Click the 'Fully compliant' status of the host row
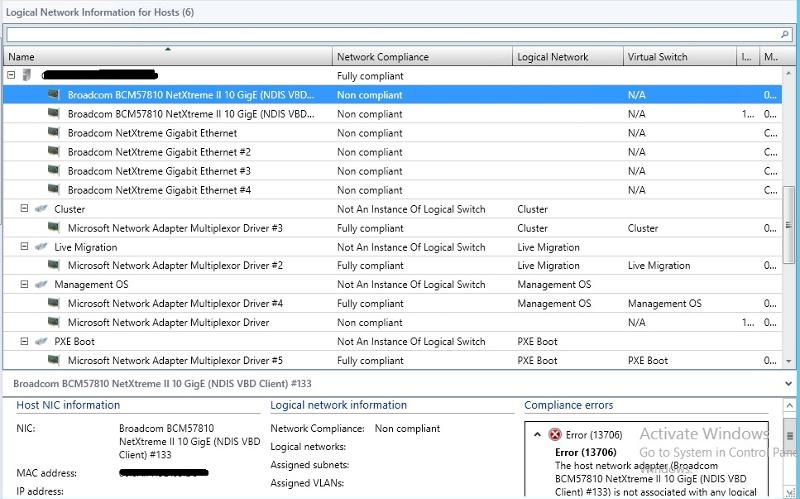Image resolution: width=800 pixels, height=499 pixels. click(370, 76)
